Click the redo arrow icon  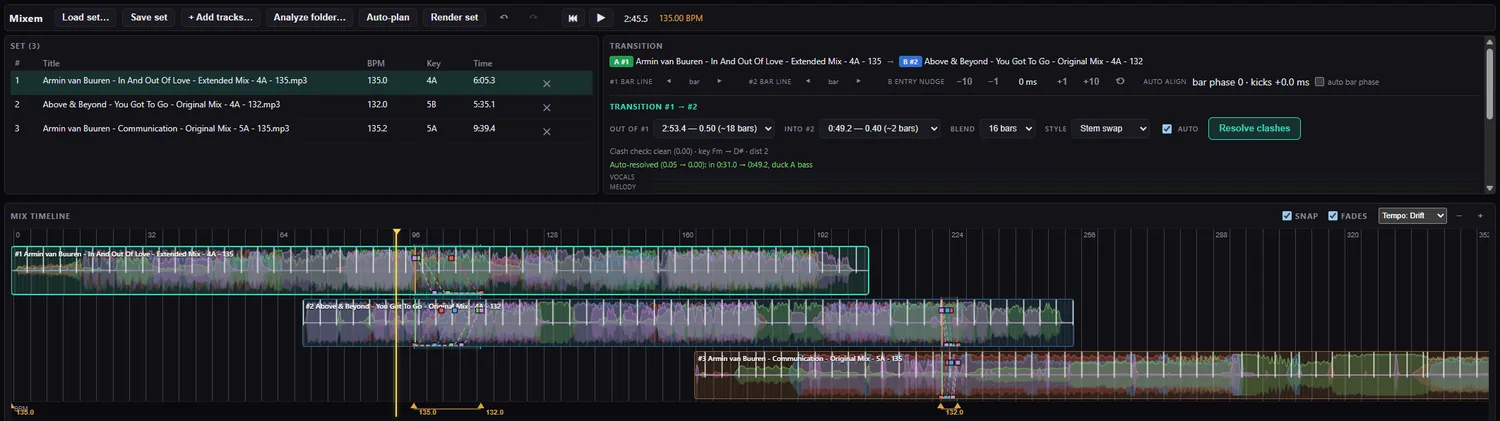coord(533,17)
